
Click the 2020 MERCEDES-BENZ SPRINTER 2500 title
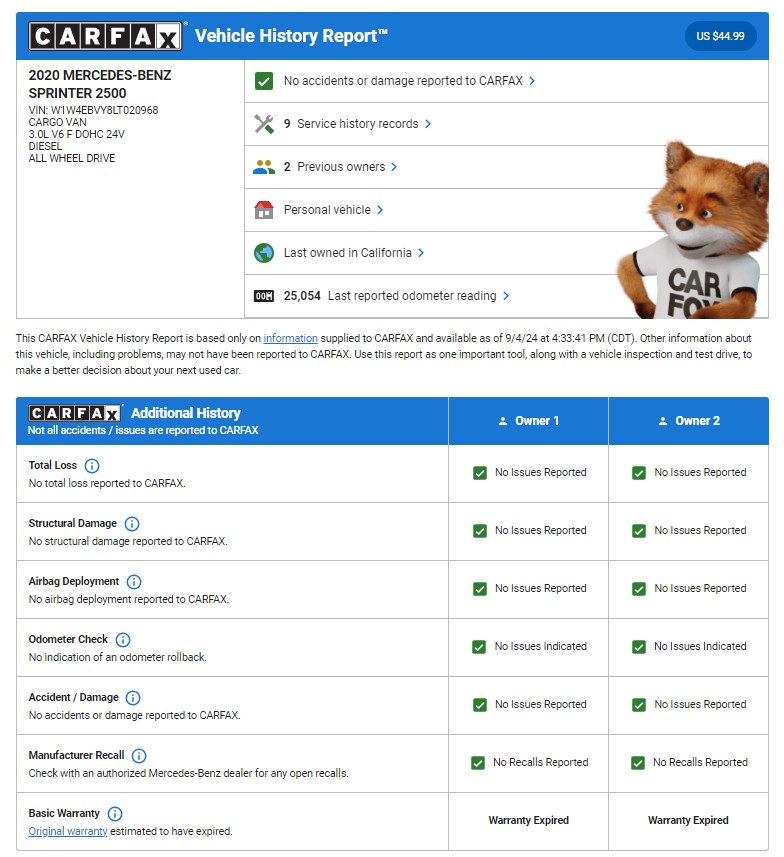click(x=100, y=84)
